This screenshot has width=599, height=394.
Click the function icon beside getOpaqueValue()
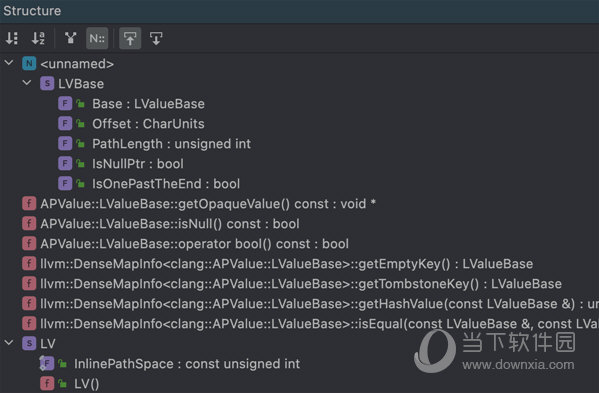coord(29,204)
